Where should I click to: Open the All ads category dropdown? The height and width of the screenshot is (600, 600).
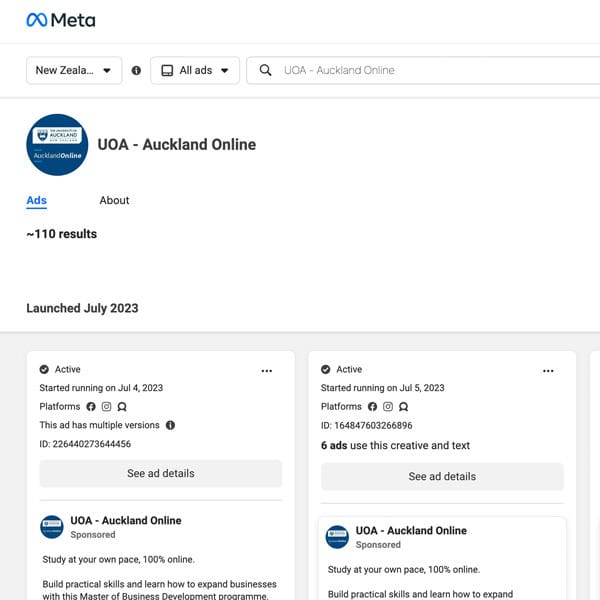[x=195, y=70]
